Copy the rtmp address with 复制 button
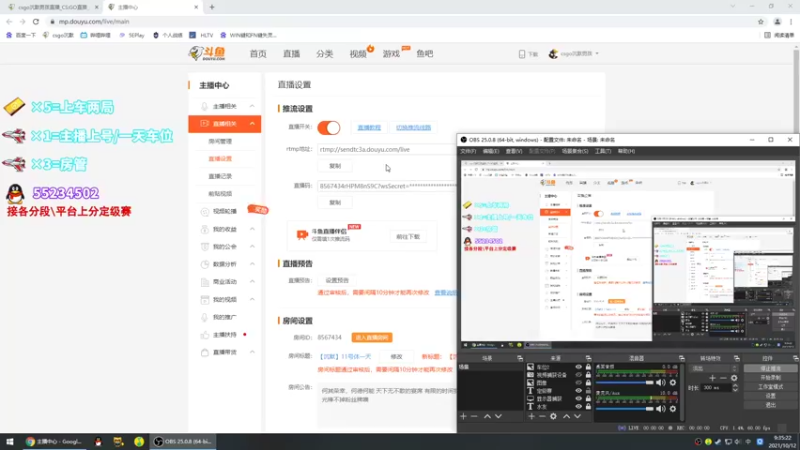The image size is (800, 450). (x=335, y=166)
